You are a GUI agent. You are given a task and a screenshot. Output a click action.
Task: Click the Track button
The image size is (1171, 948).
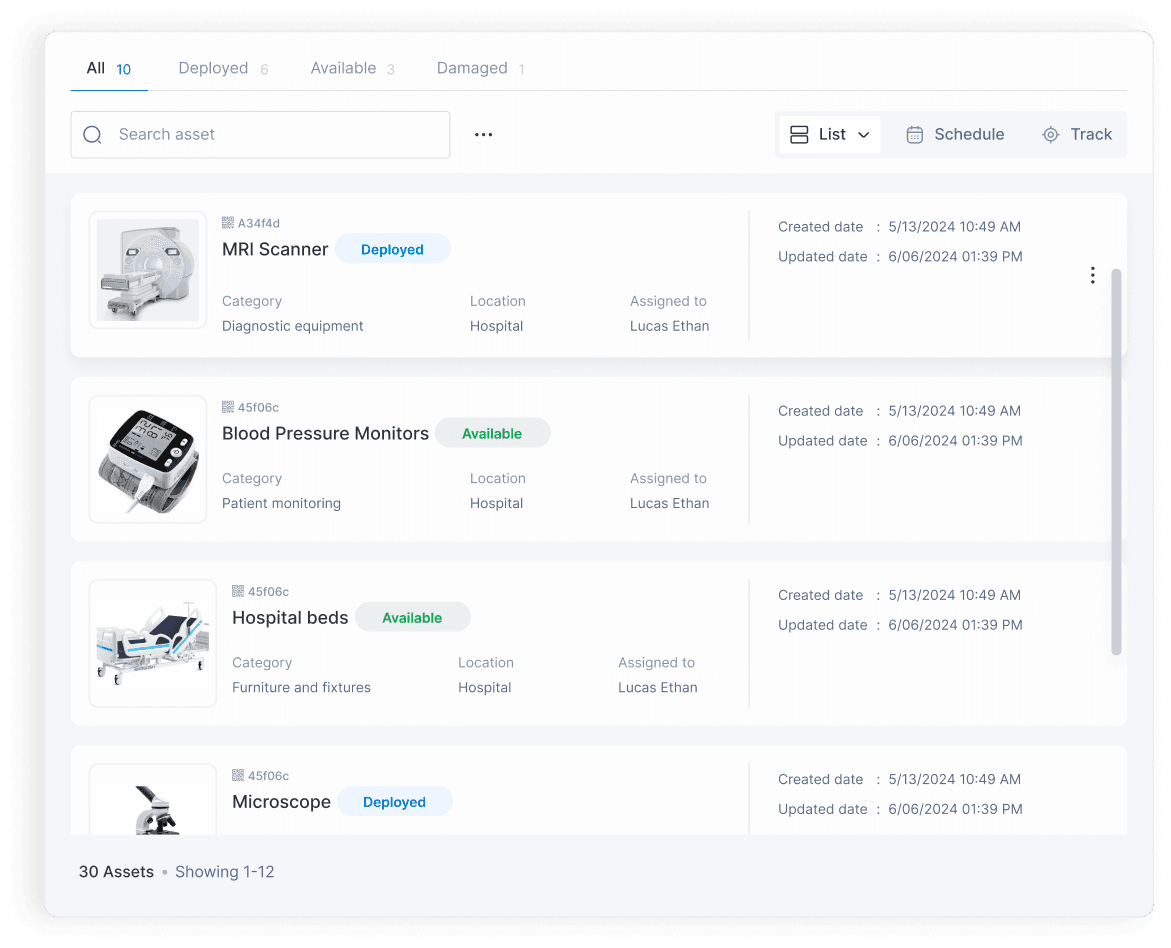(1077, 133)
